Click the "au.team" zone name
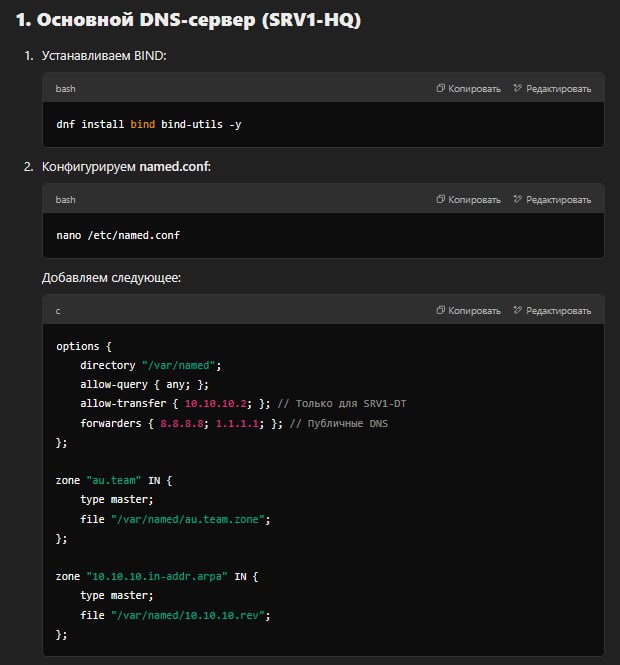This screenshot has height=665, width=620. (x=114, y=480)
